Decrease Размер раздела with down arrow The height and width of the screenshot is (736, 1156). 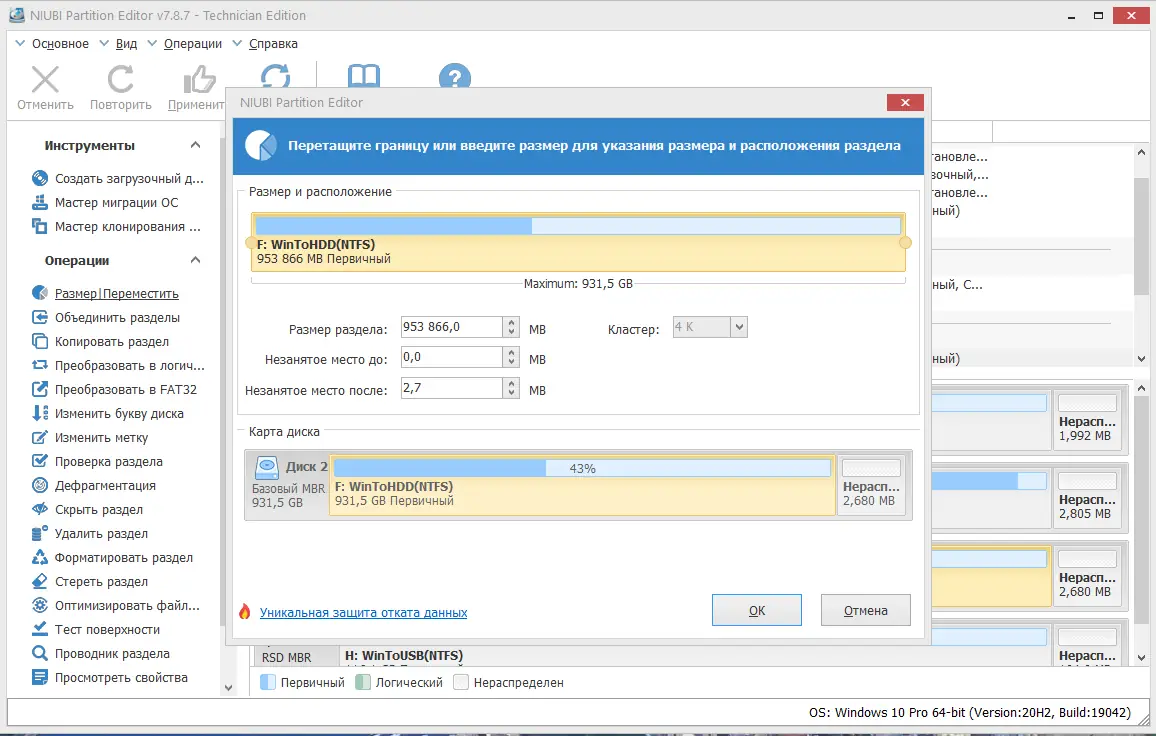coord(512,332)
